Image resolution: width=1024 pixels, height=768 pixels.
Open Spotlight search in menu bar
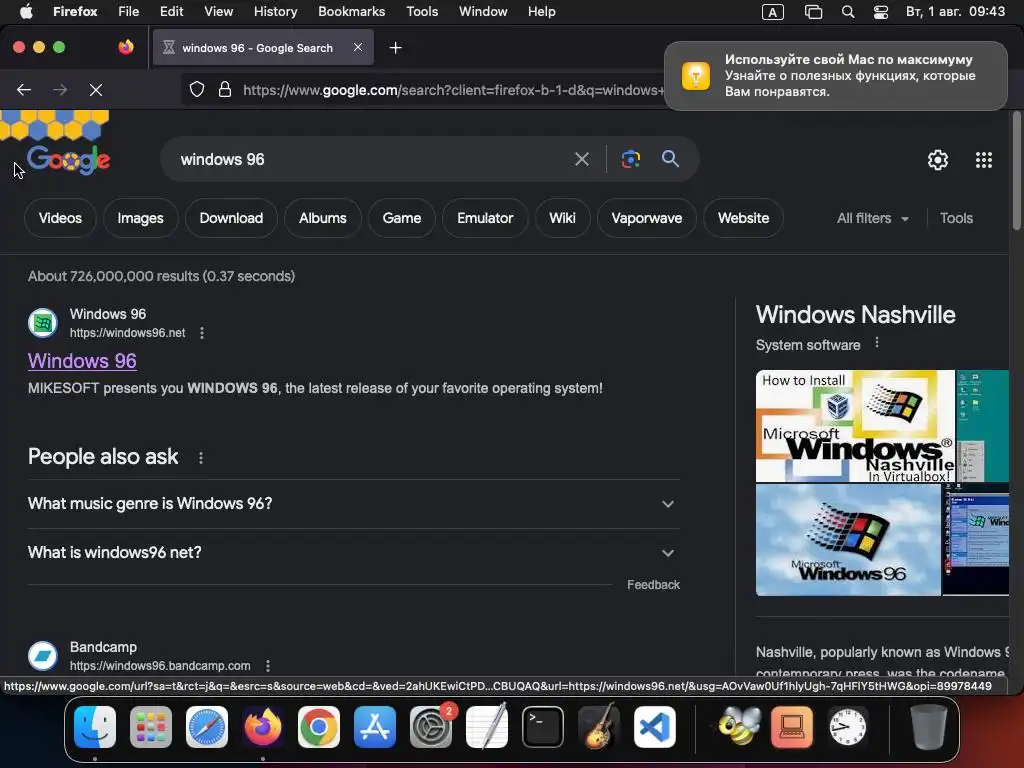pos(848,12)
